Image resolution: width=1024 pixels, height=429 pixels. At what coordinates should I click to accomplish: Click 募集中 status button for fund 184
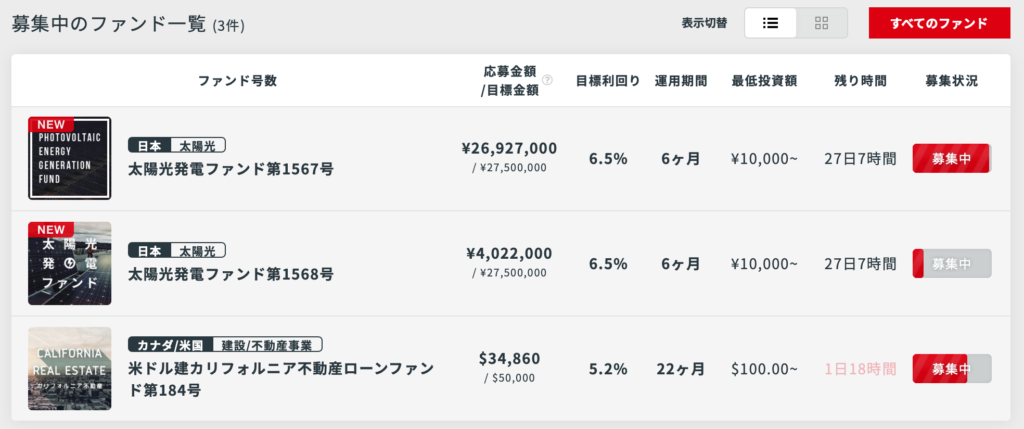pos(951,369)
